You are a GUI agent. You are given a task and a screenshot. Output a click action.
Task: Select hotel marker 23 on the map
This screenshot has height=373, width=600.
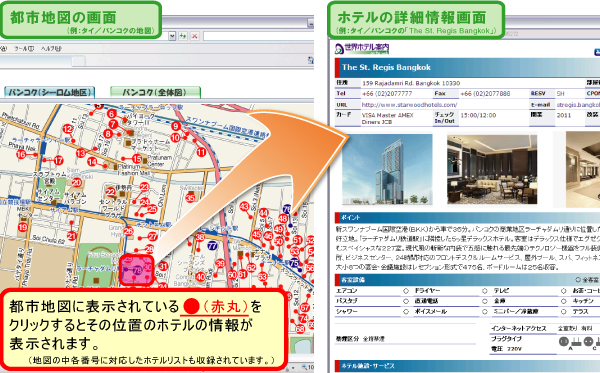[144, 187]
